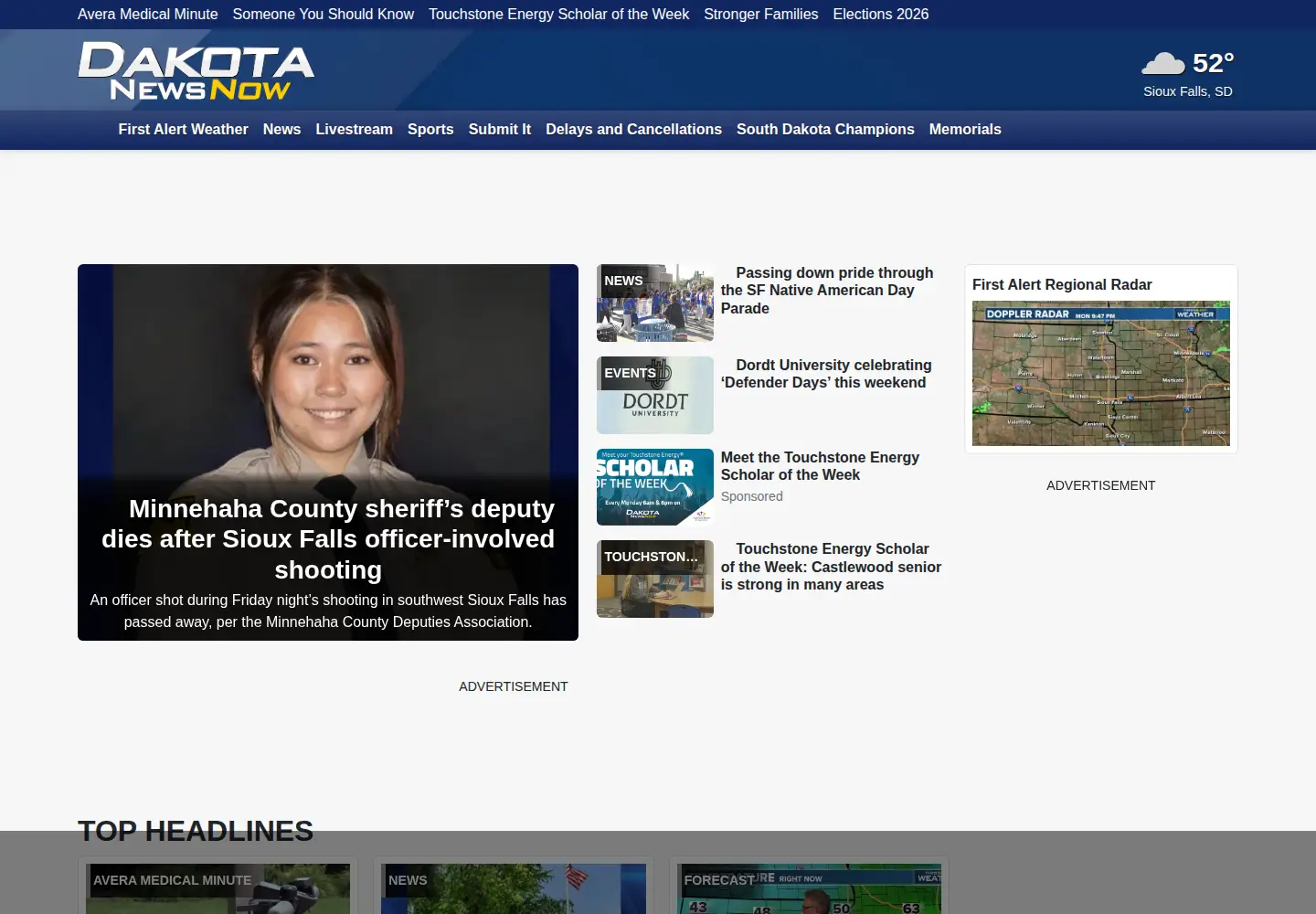Select News in the navigation bar

click(281, 129)
